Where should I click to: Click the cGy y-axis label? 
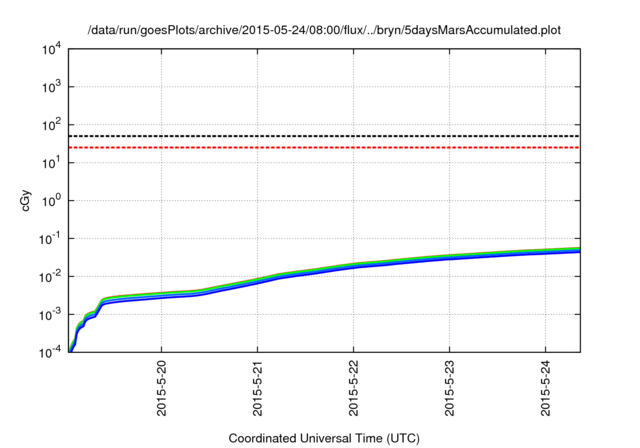click(25, 201)
